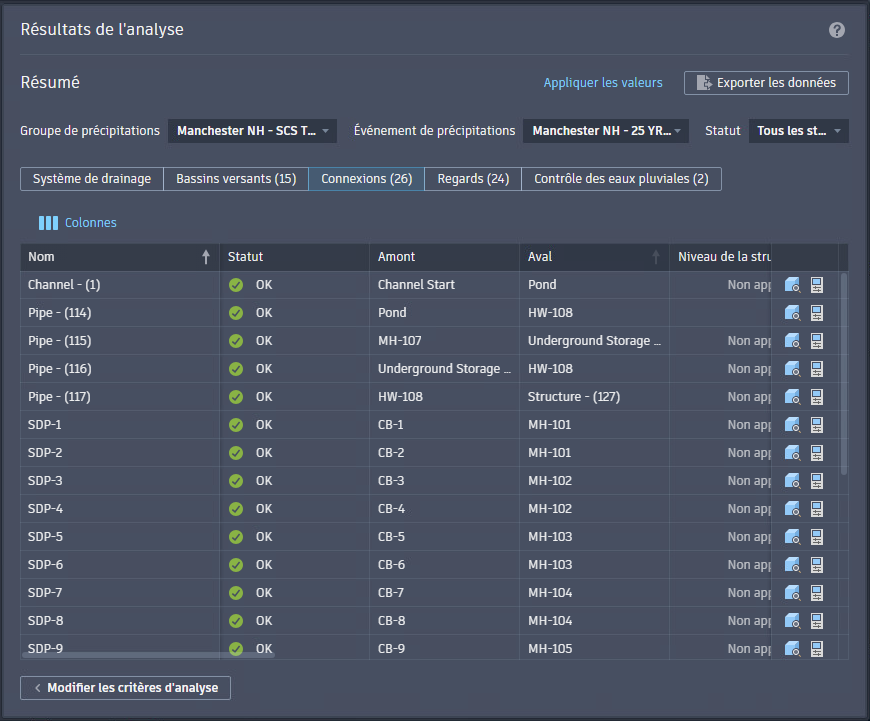The height and width of the screenshot is (721, 870).
Task: Open the Événement de précipitations dropdown
Action: click(606, 131)
